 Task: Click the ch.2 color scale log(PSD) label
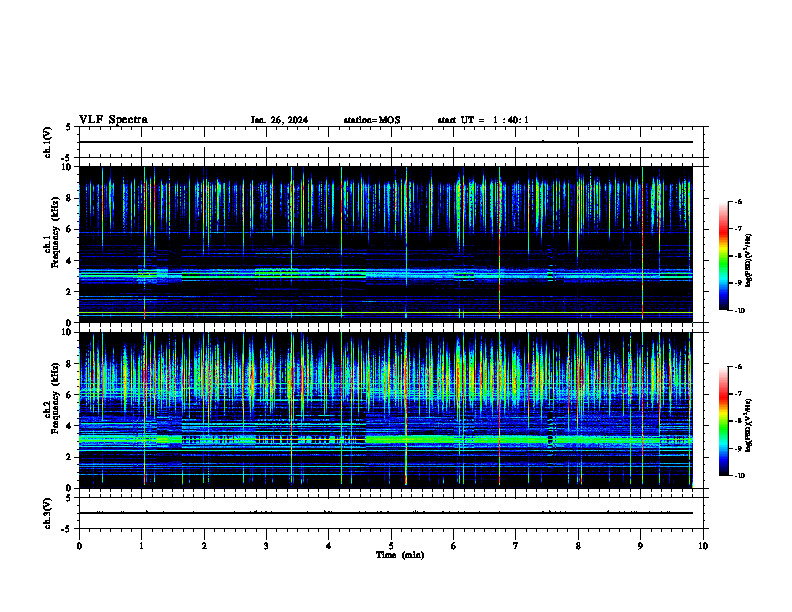749,426
